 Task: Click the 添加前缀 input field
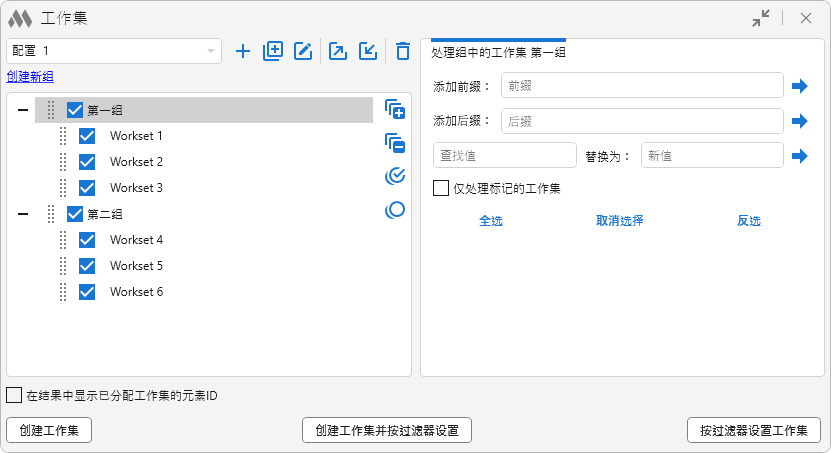pos(641,86)
